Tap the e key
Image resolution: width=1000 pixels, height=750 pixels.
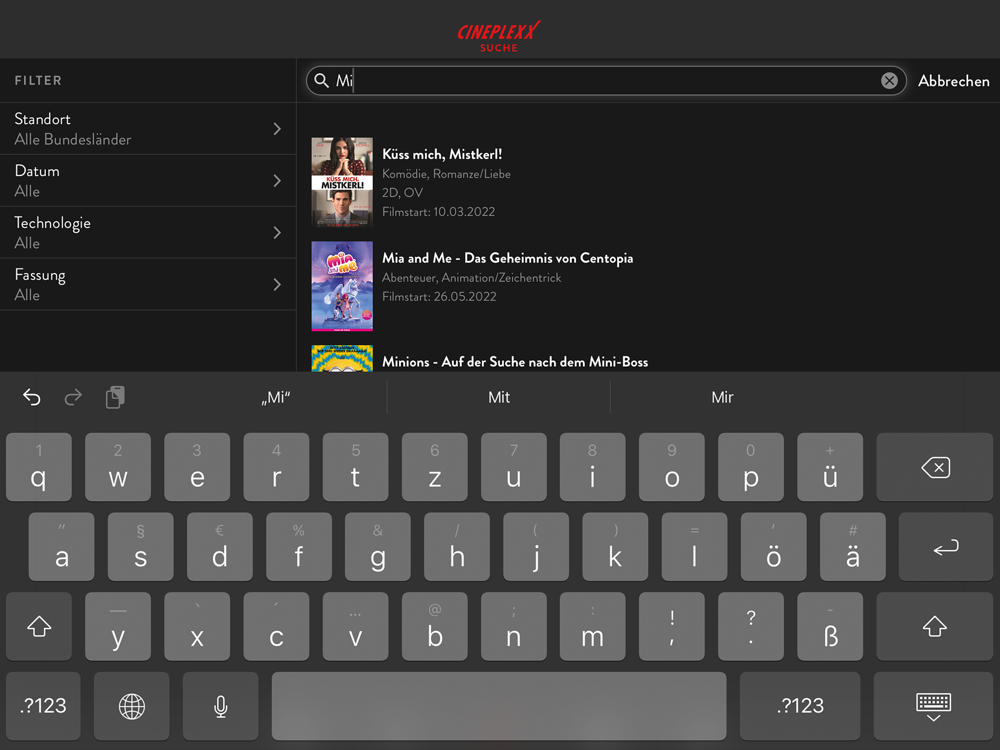point(197,467)
